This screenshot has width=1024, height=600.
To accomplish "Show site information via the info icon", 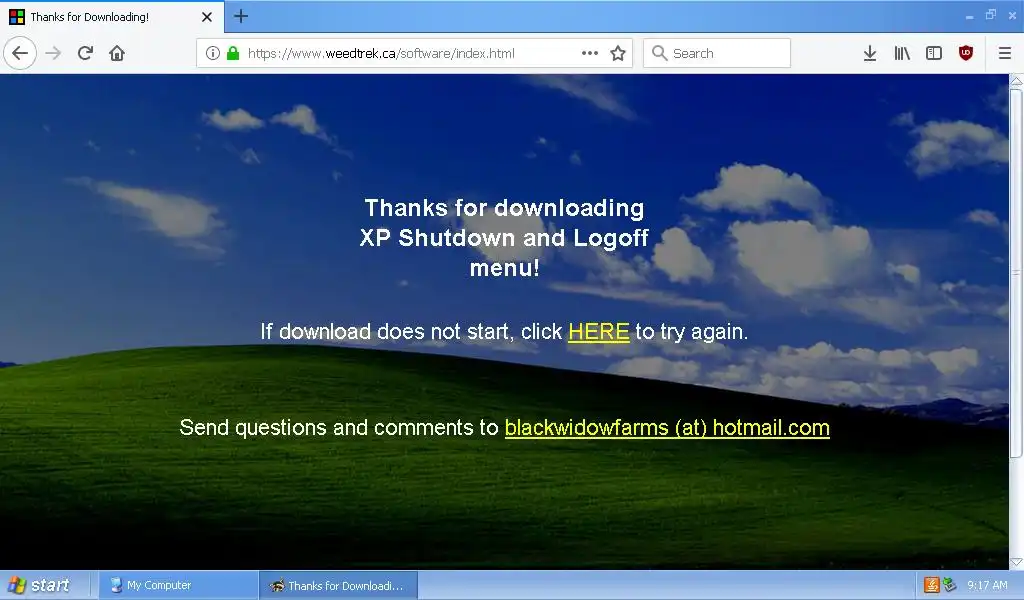I will point(212,54).
